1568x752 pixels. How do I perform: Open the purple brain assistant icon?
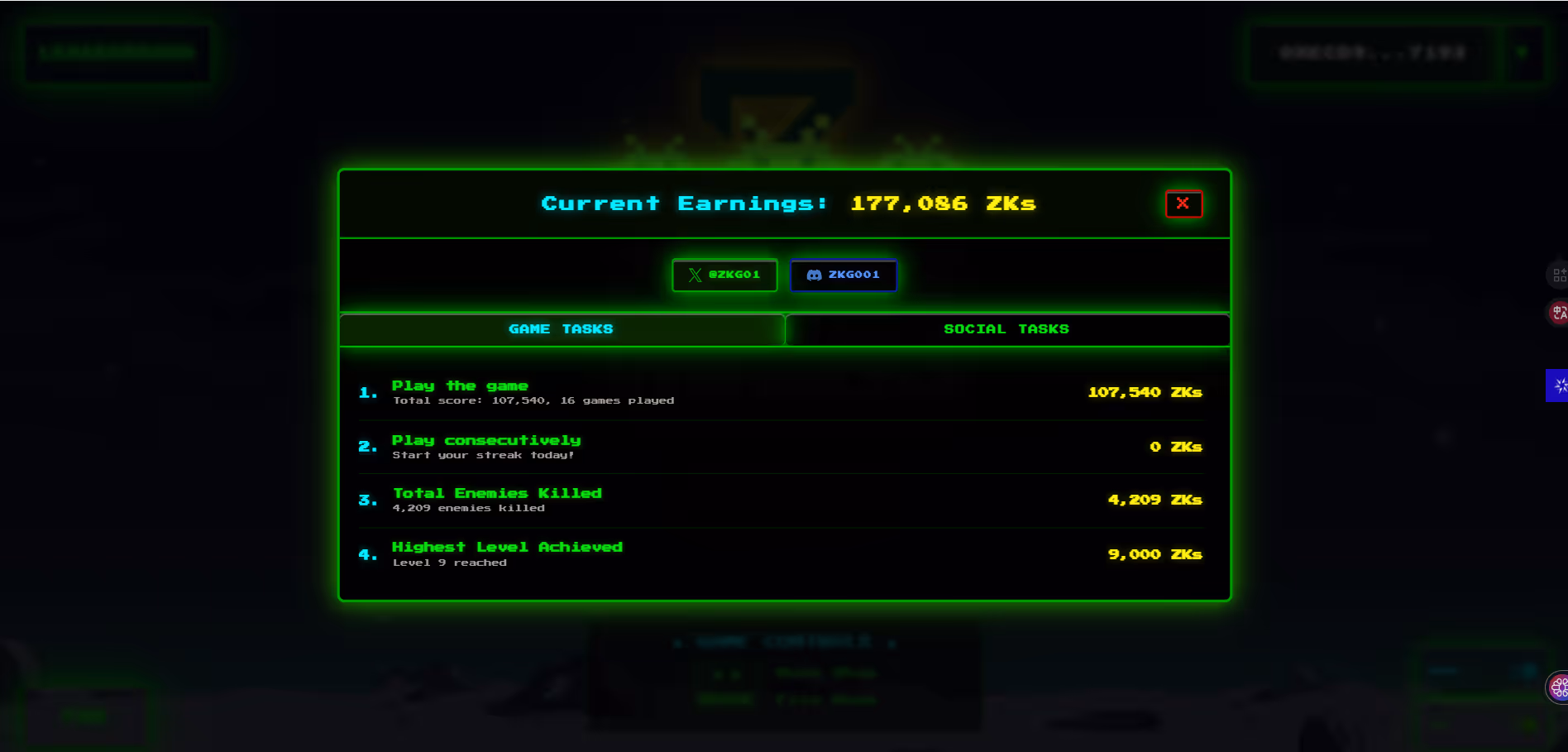click(x=1557, y=687)
